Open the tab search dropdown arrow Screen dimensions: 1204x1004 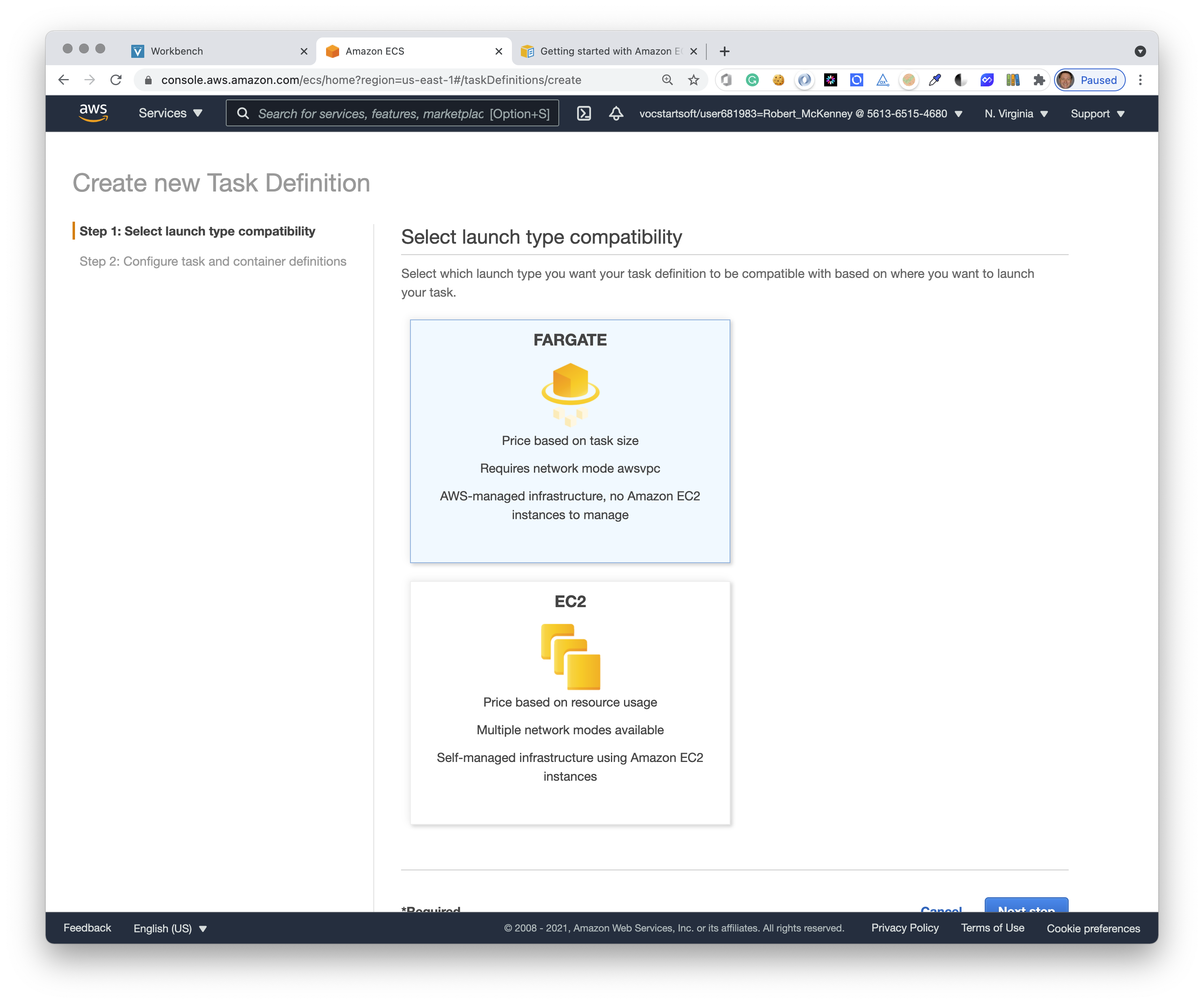pos(1140,51)
